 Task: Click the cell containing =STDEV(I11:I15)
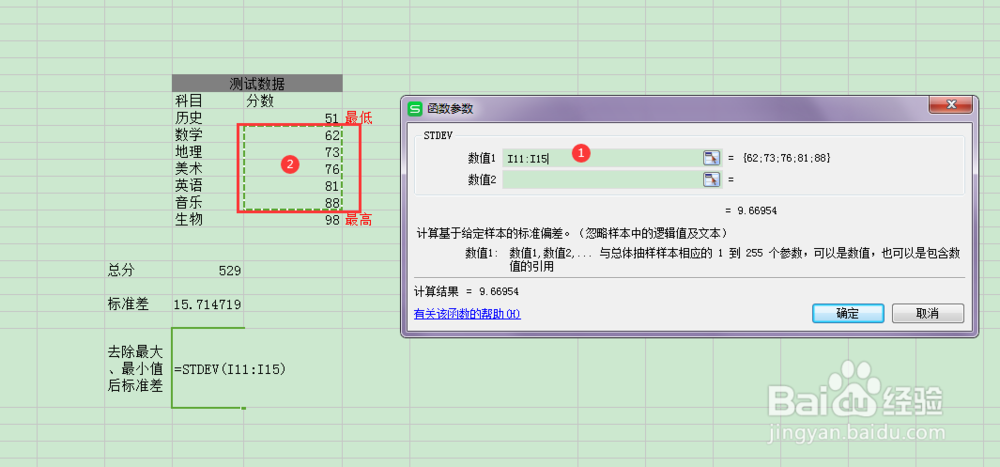pyautogui.click(x=208, y=368)
